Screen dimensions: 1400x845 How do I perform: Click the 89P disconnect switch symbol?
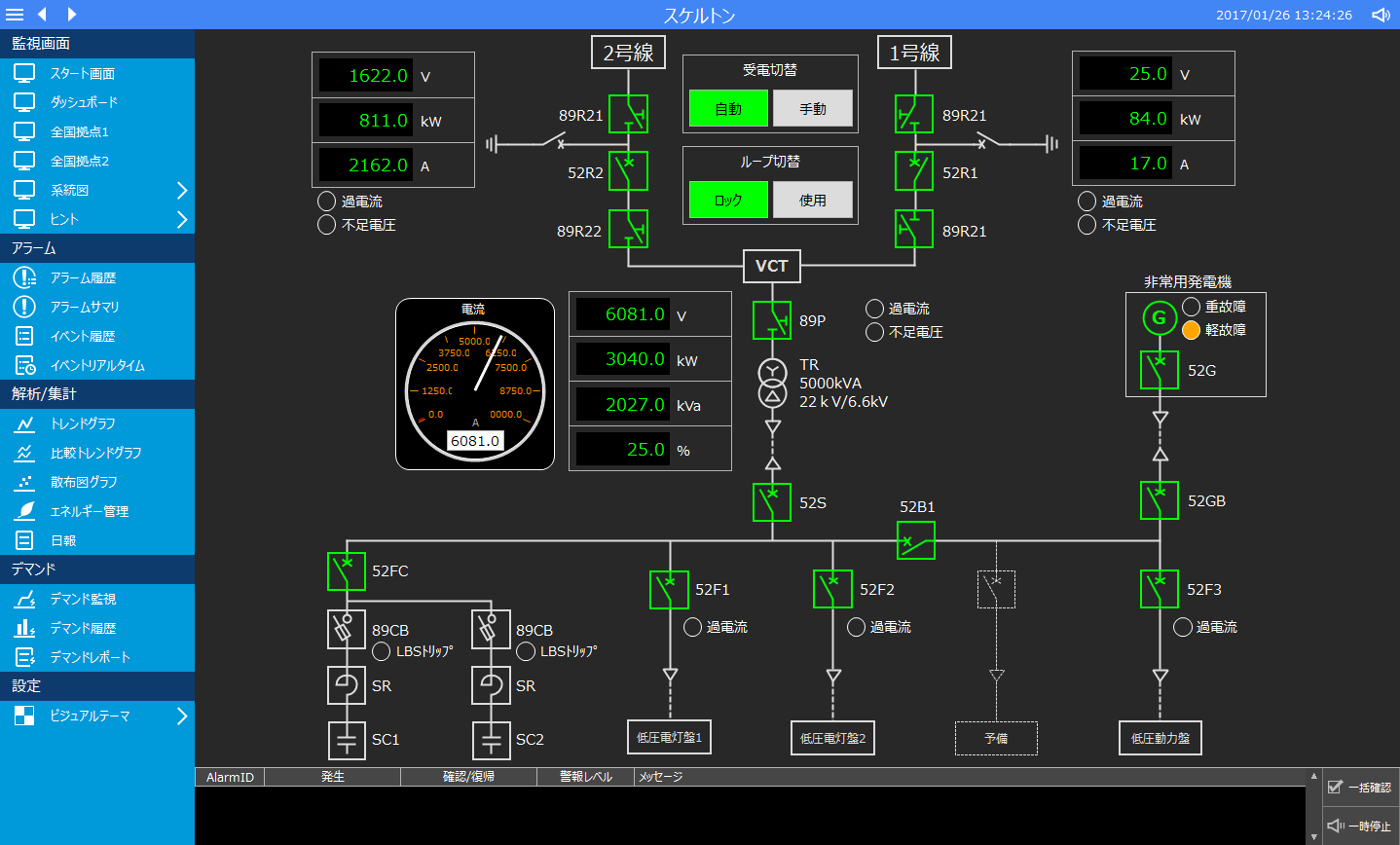point(772,320)
